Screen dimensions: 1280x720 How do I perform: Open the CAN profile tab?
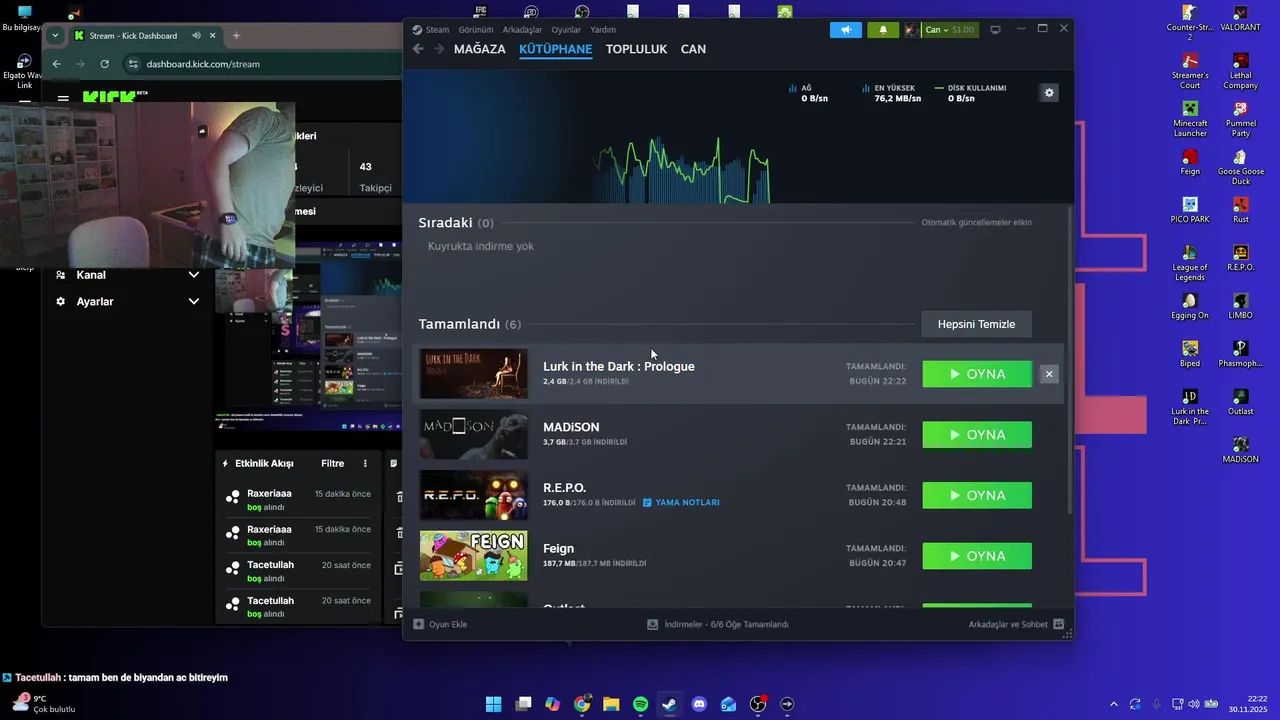point(693,49)
